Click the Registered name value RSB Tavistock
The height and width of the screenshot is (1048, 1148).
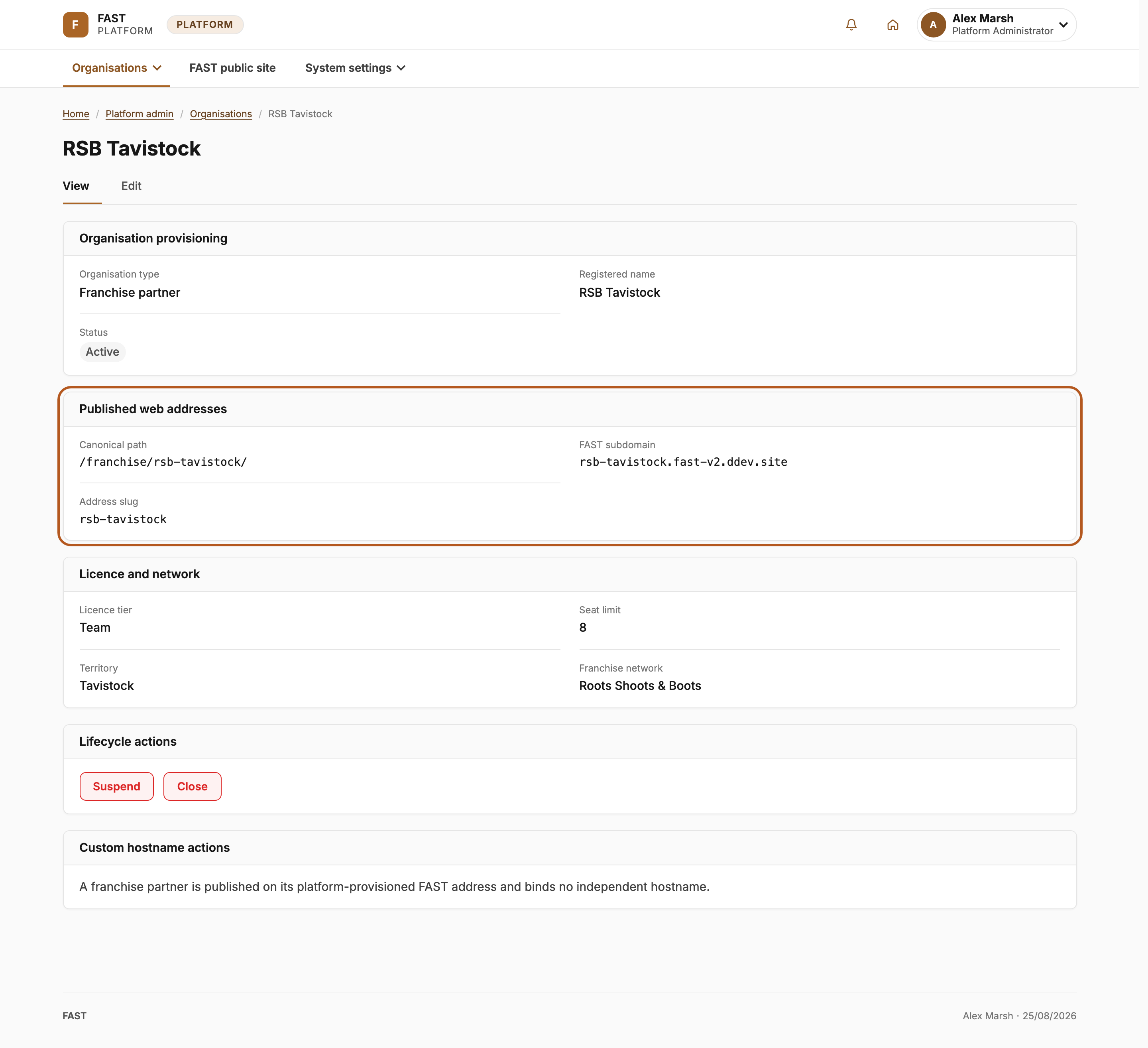tap(619, 292)
